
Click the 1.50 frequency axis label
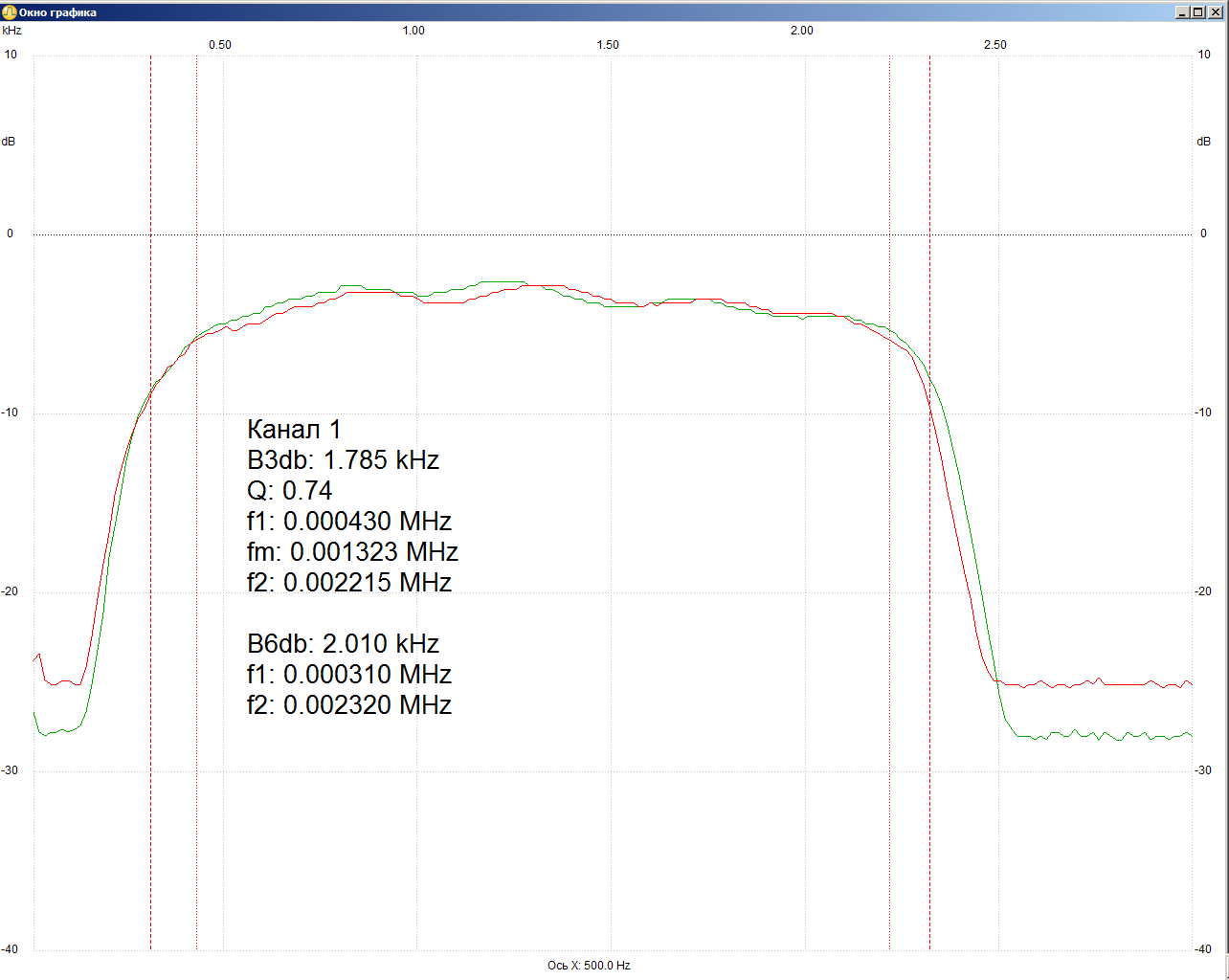[x=608, y=45]
